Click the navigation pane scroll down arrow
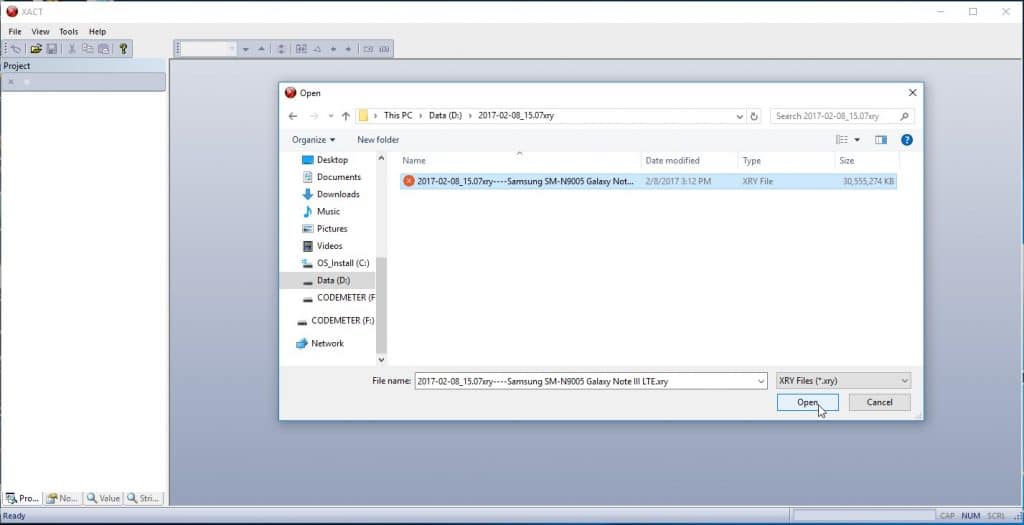Viewport: 1024px width, 525px height. (x=381, y=359)
